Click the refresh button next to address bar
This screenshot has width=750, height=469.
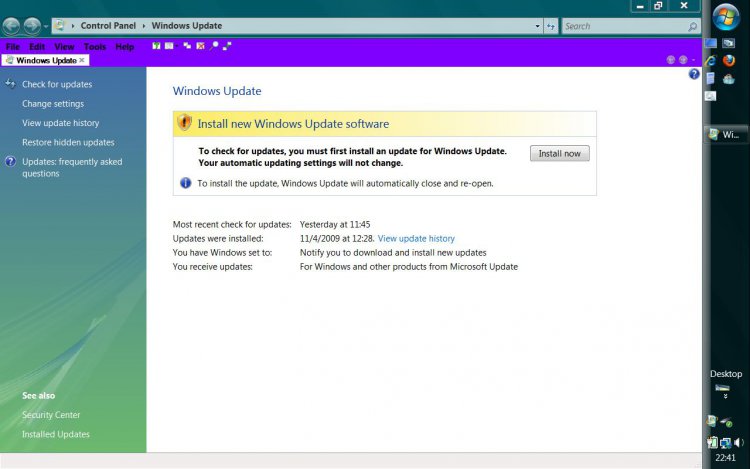click(551, 26)
